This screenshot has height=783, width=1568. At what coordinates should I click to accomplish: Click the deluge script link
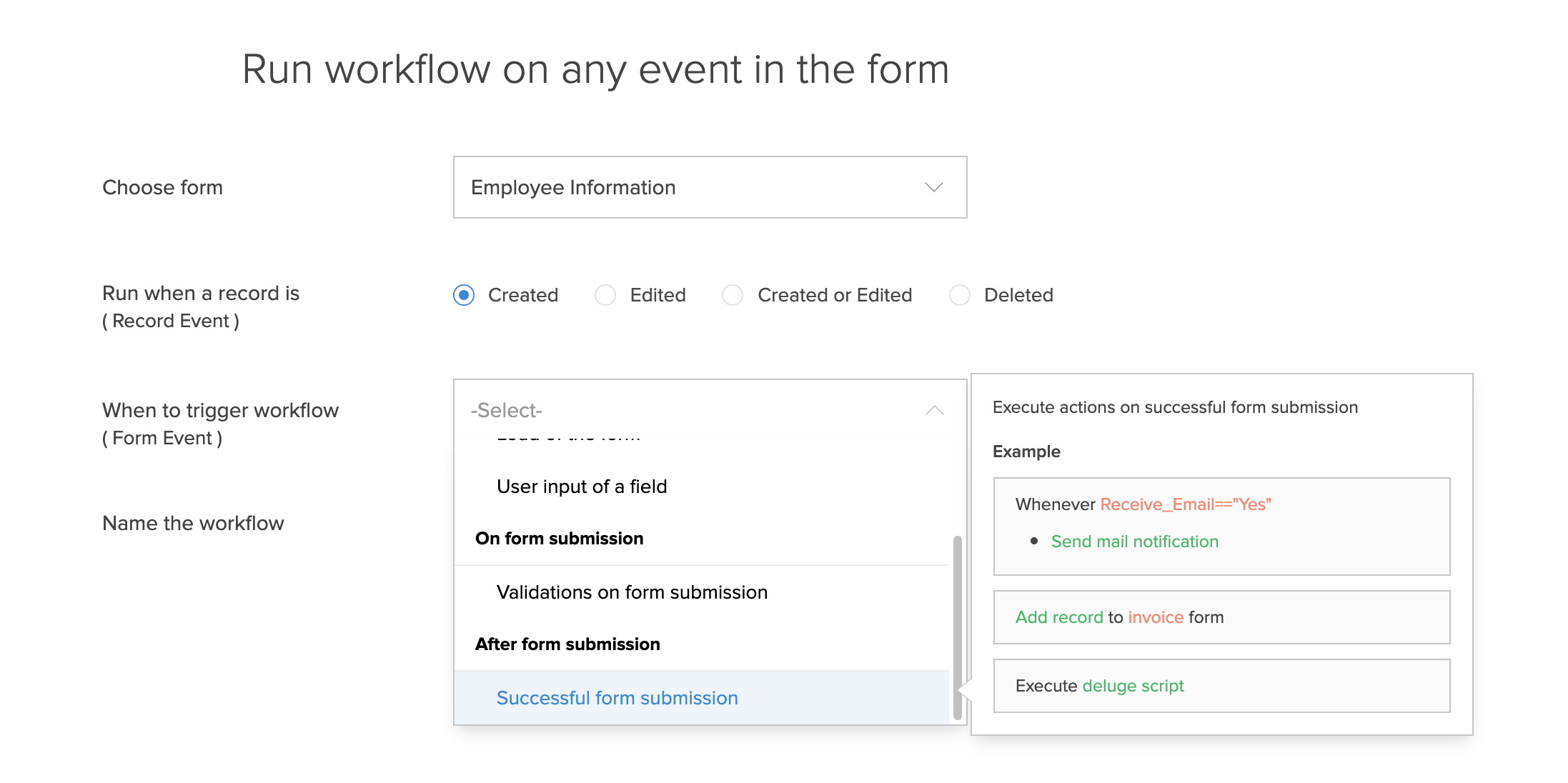tap(1133, 686)
